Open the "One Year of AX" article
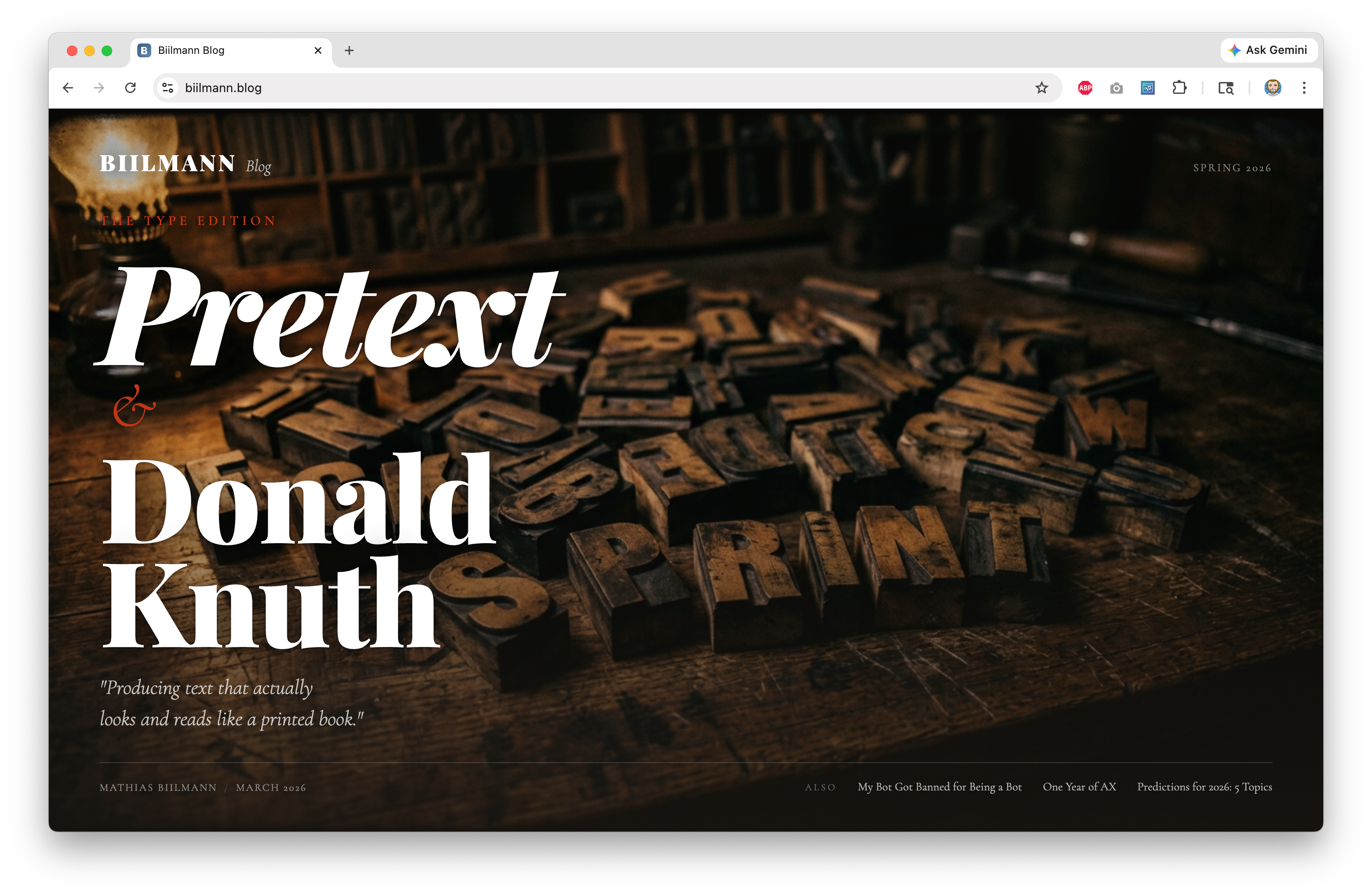The width and height of the screenshot is (1372, 896). [1079, 786]
